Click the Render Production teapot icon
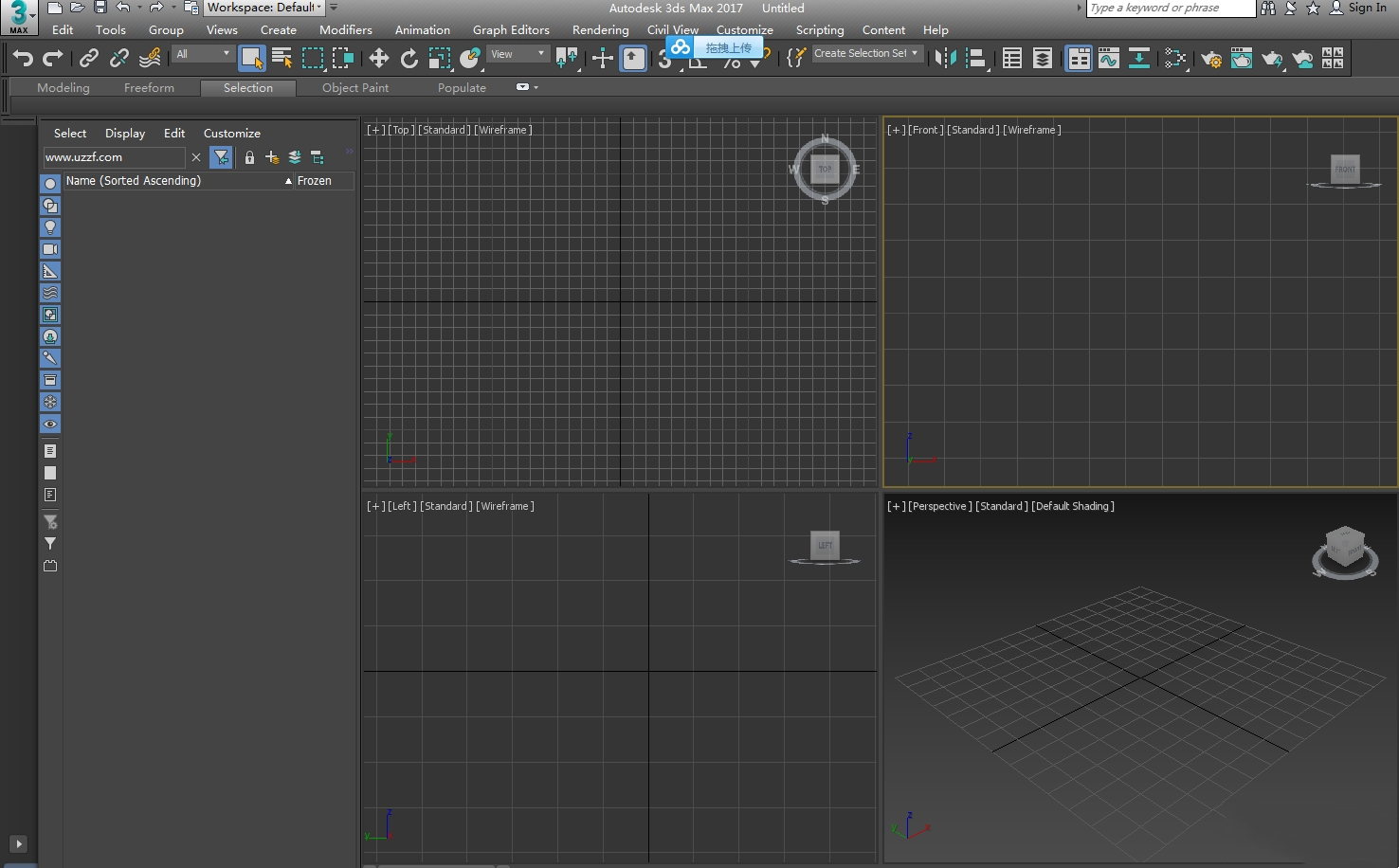This screenshot has width=1399, height=868. click(1272, 59)
